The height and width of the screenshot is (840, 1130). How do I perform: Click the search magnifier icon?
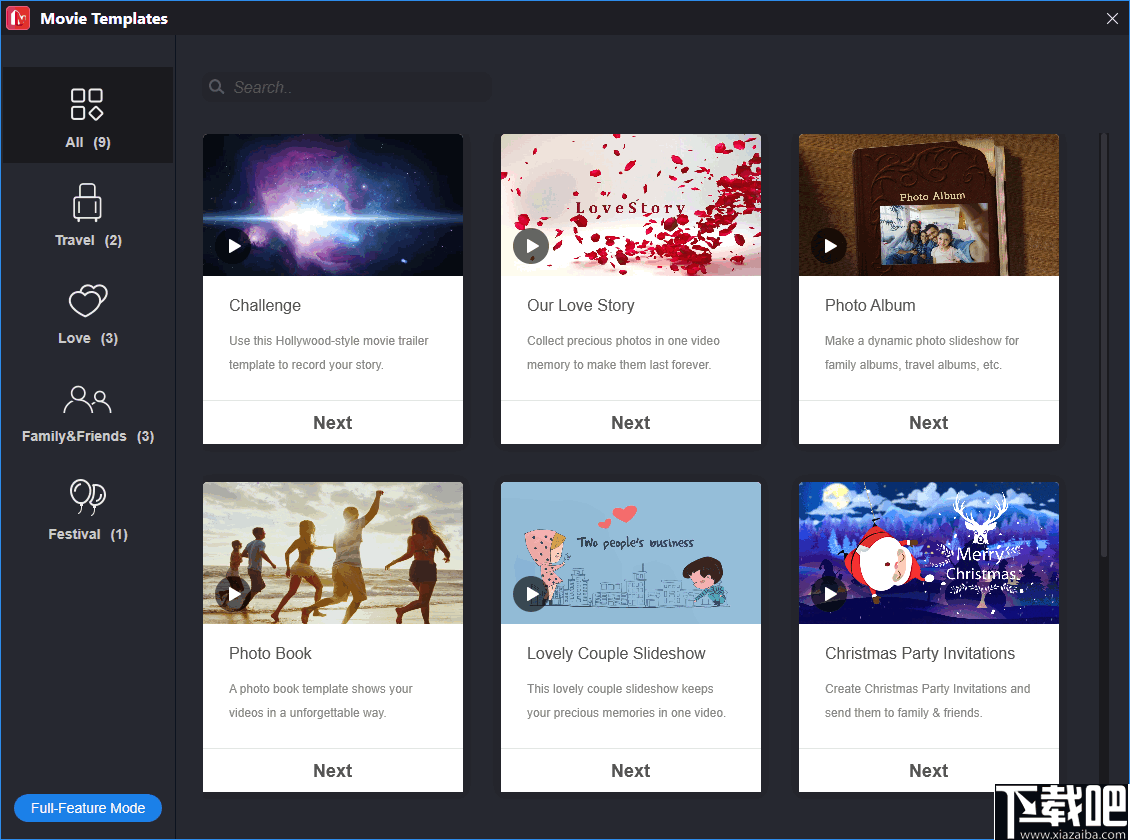coord(217,87)
